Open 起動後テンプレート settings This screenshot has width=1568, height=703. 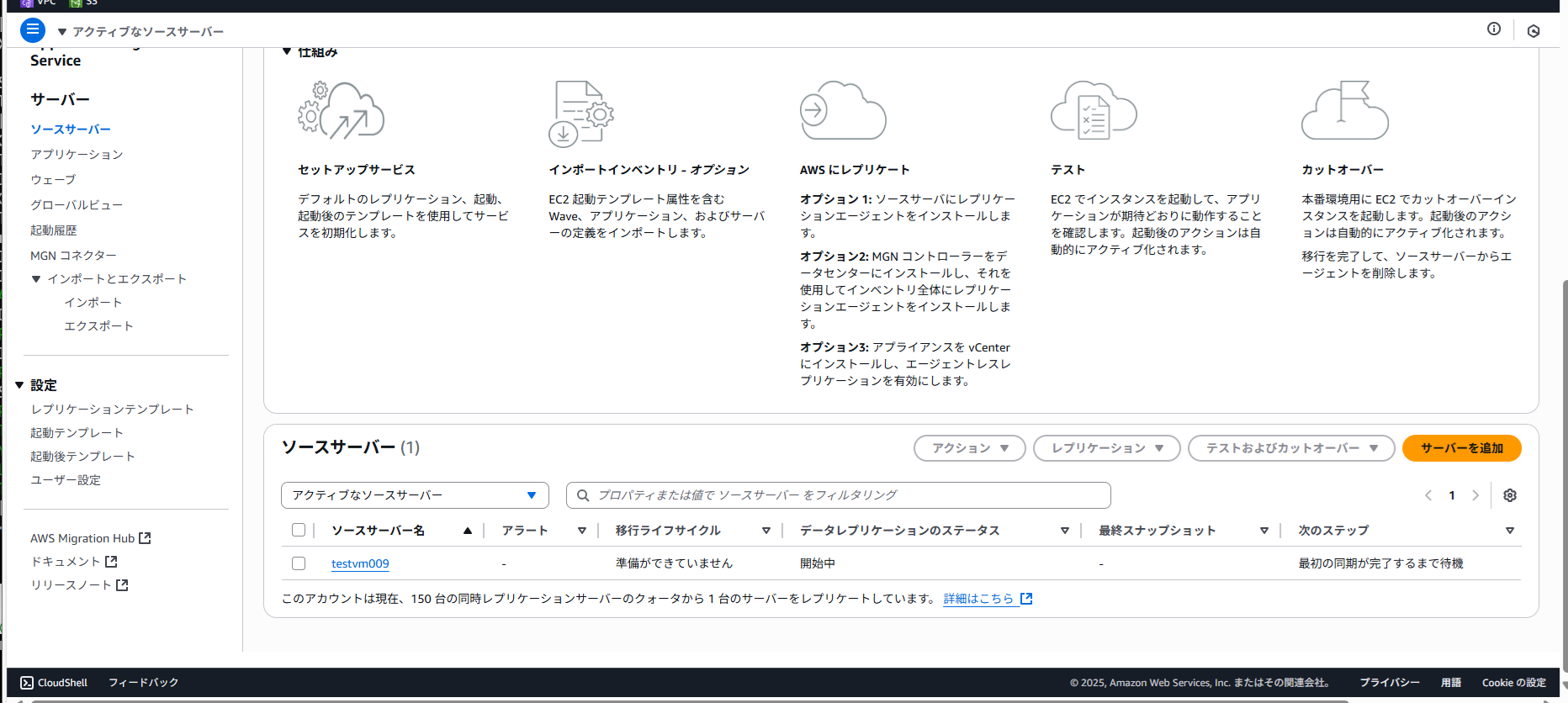(82, 457)
